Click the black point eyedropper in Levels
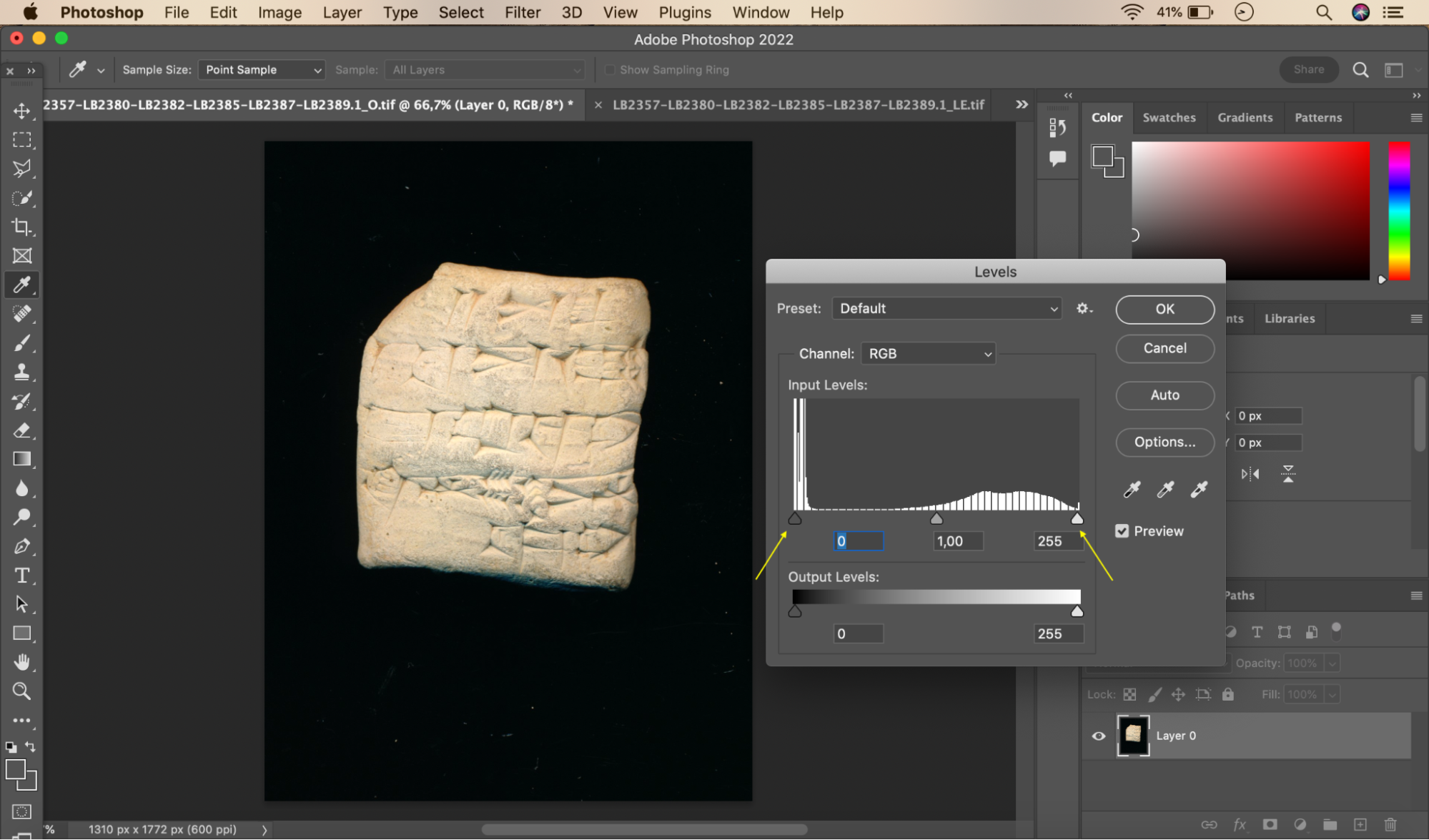The width and height of the screenshot is (1429, 840). pyautogui.click(x=1132, y=490)
